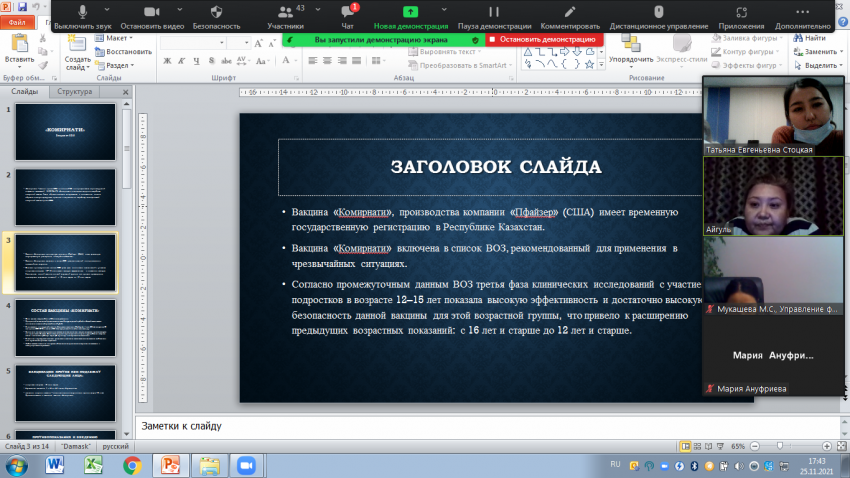Open Zoom Annotate pencil tool

(x=570, y=12)
